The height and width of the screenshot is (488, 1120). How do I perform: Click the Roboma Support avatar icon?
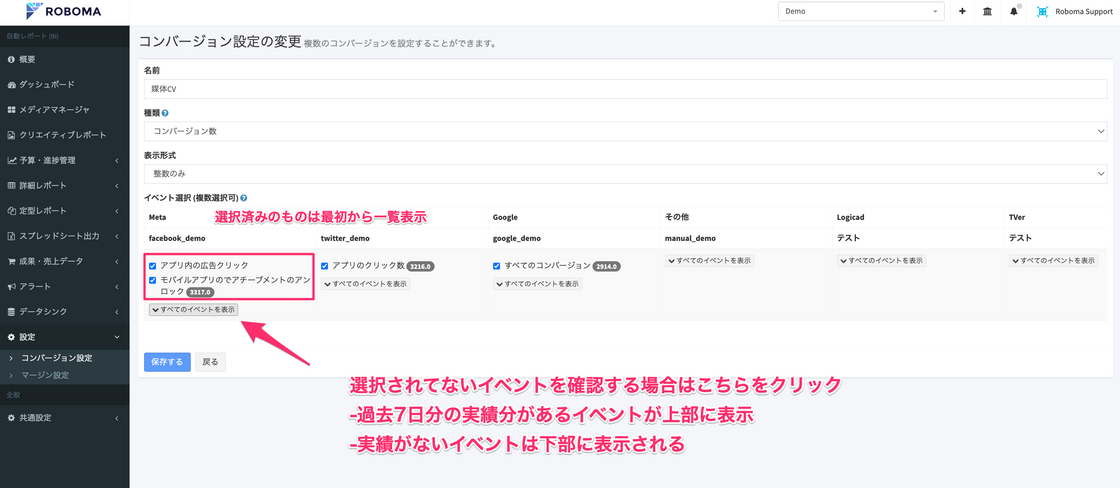[1043, 11]
